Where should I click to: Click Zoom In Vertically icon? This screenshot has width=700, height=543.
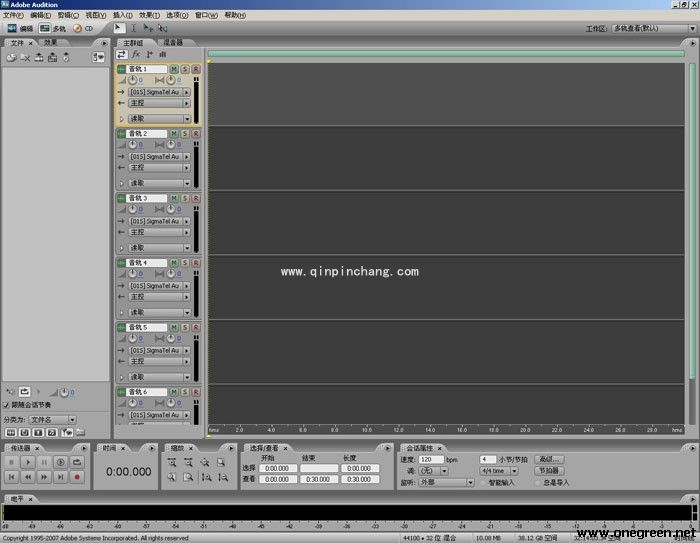tap(206, 477)
